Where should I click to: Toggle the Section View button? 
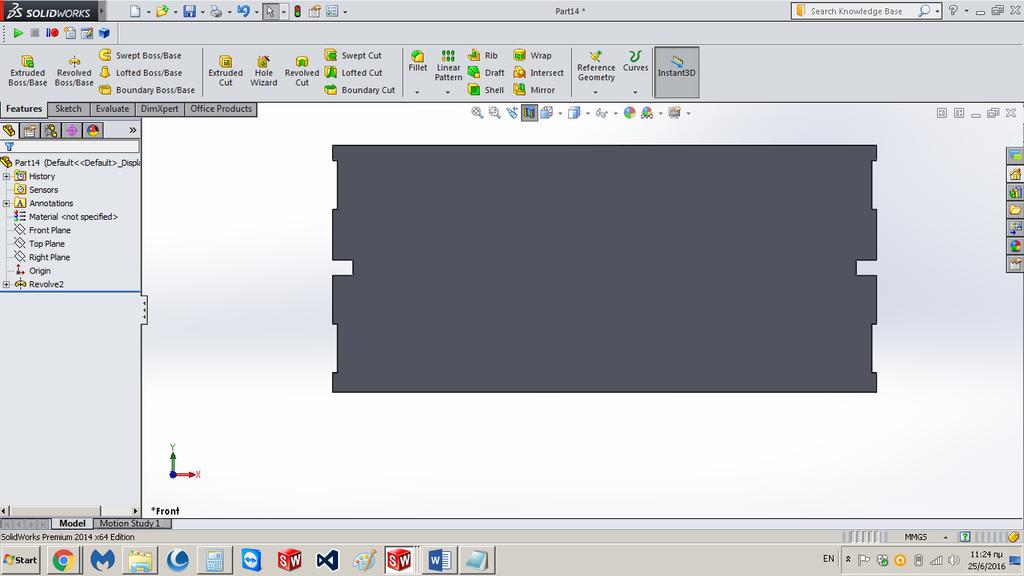[x=529, y=113]
